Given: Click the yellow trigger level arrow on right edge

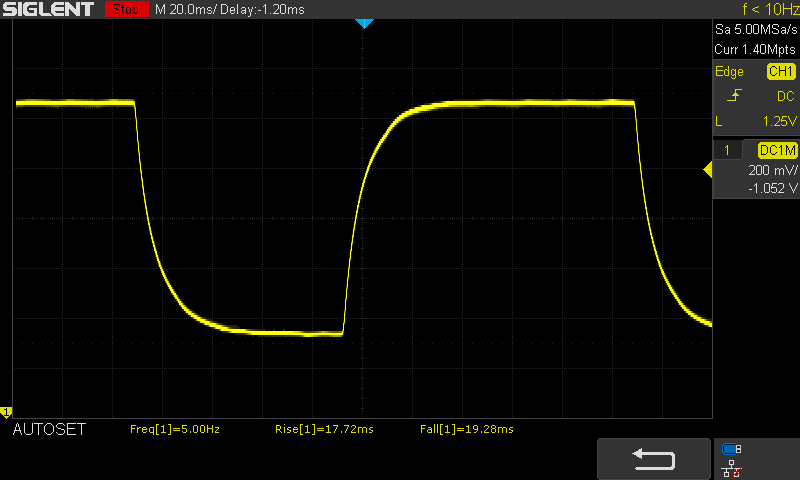Looking at the screenshot, I should click(x=708, y=170).
